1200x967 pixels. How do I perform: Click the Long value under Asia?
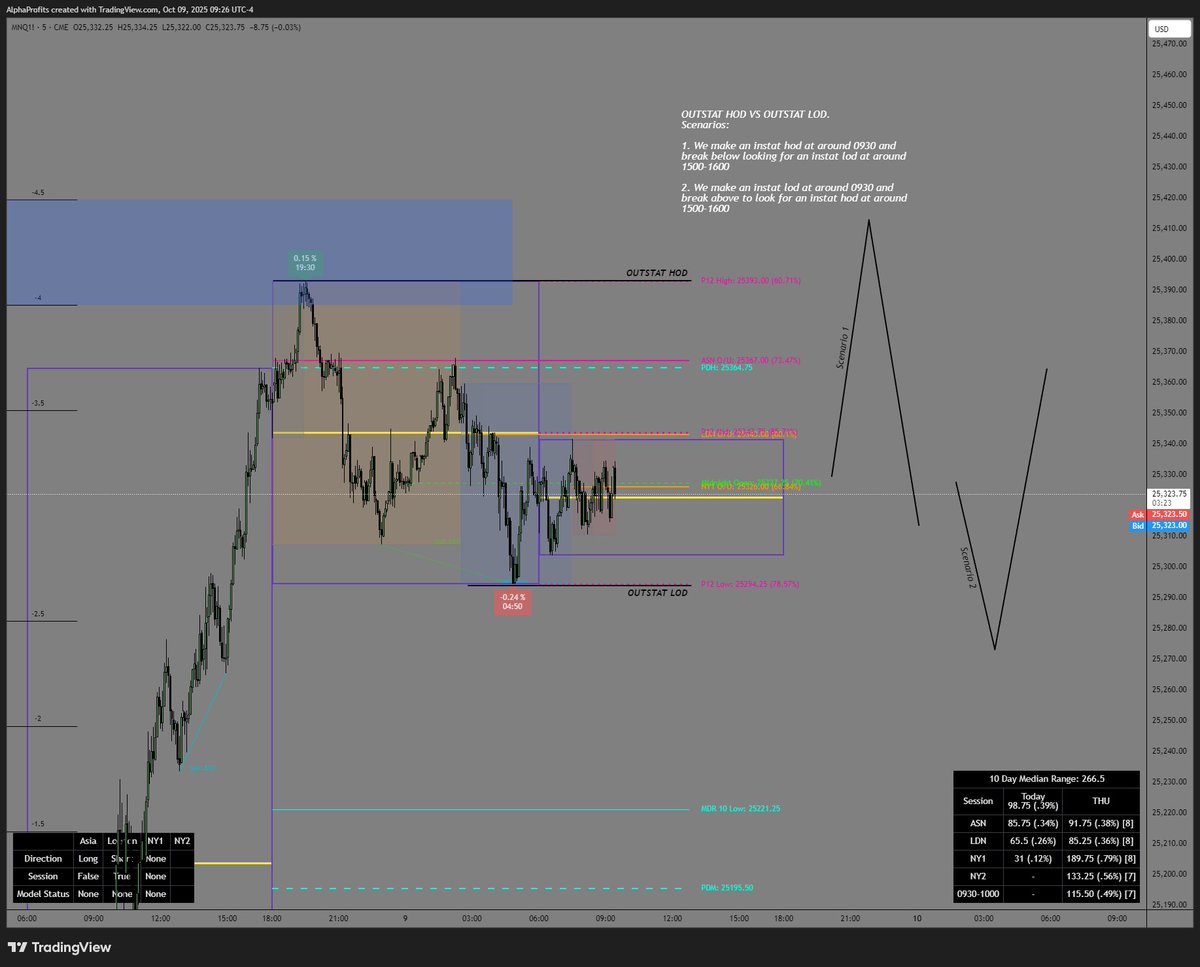pyautogui.click(x=88, y=858)
